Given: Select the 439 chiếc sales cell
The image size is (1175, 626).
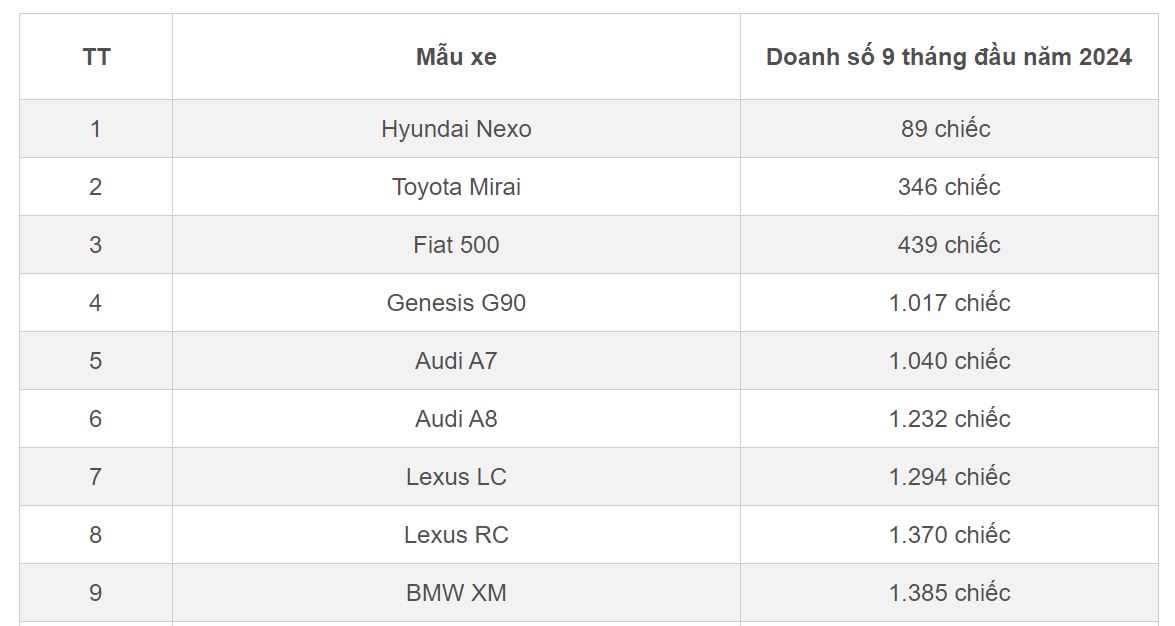Looking at the screenshot, I should click(x=948, y=245).
